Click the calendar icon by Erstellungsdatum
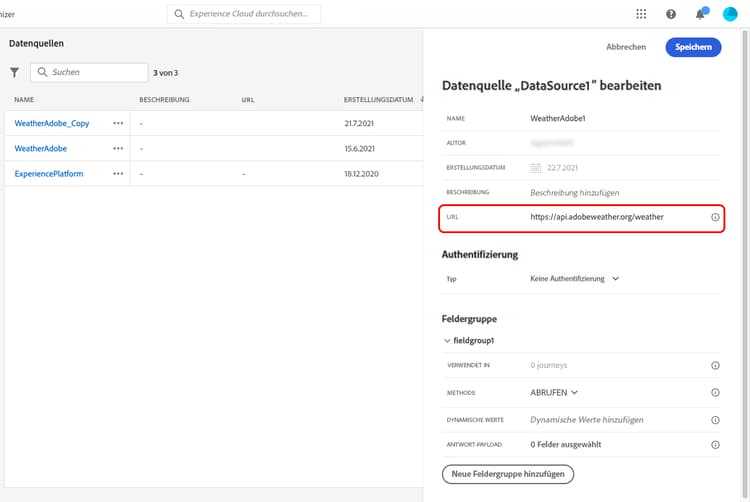Screen dimensions: 750x502 pyautogui.click(x=536, y=168)
